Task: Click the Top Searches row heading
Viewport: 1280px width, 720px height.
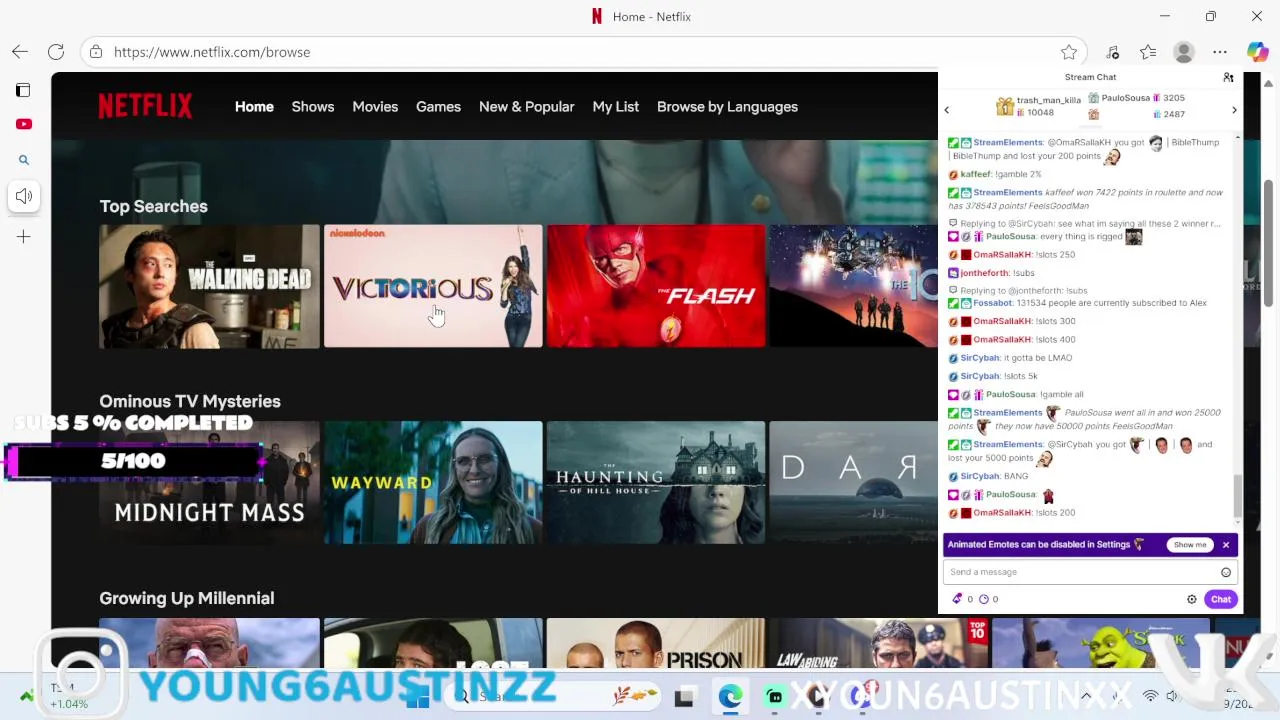Action: [153, 206]
